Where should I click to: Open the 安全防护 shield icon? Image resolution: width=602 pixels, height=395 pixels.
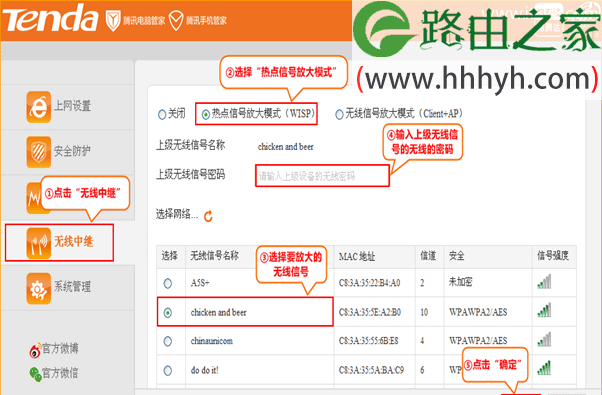pyautogui.click(x=38, y=152)
